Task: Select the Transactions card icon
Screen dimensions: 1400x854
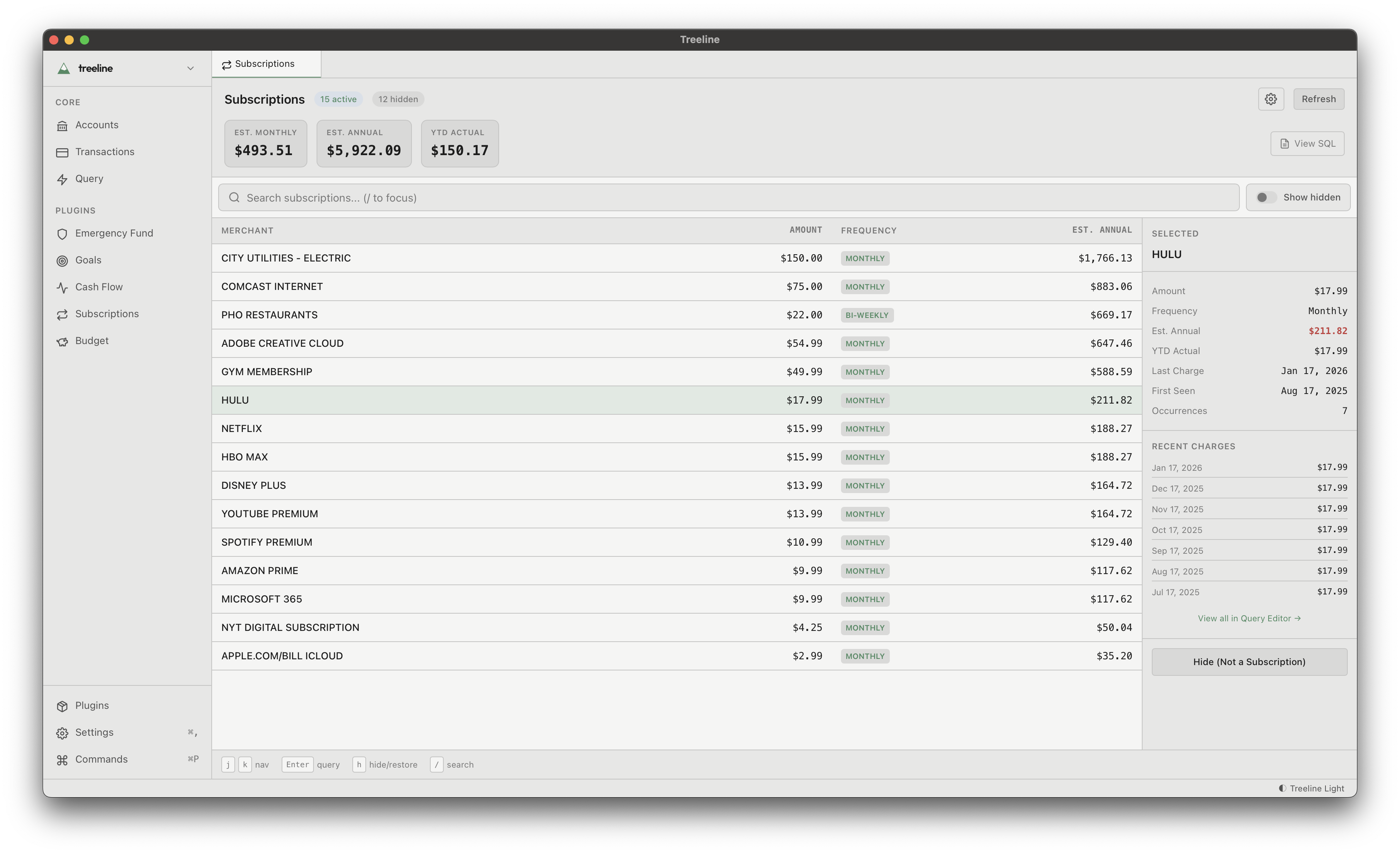Action: pyautogui.click(x=63, y=152)
